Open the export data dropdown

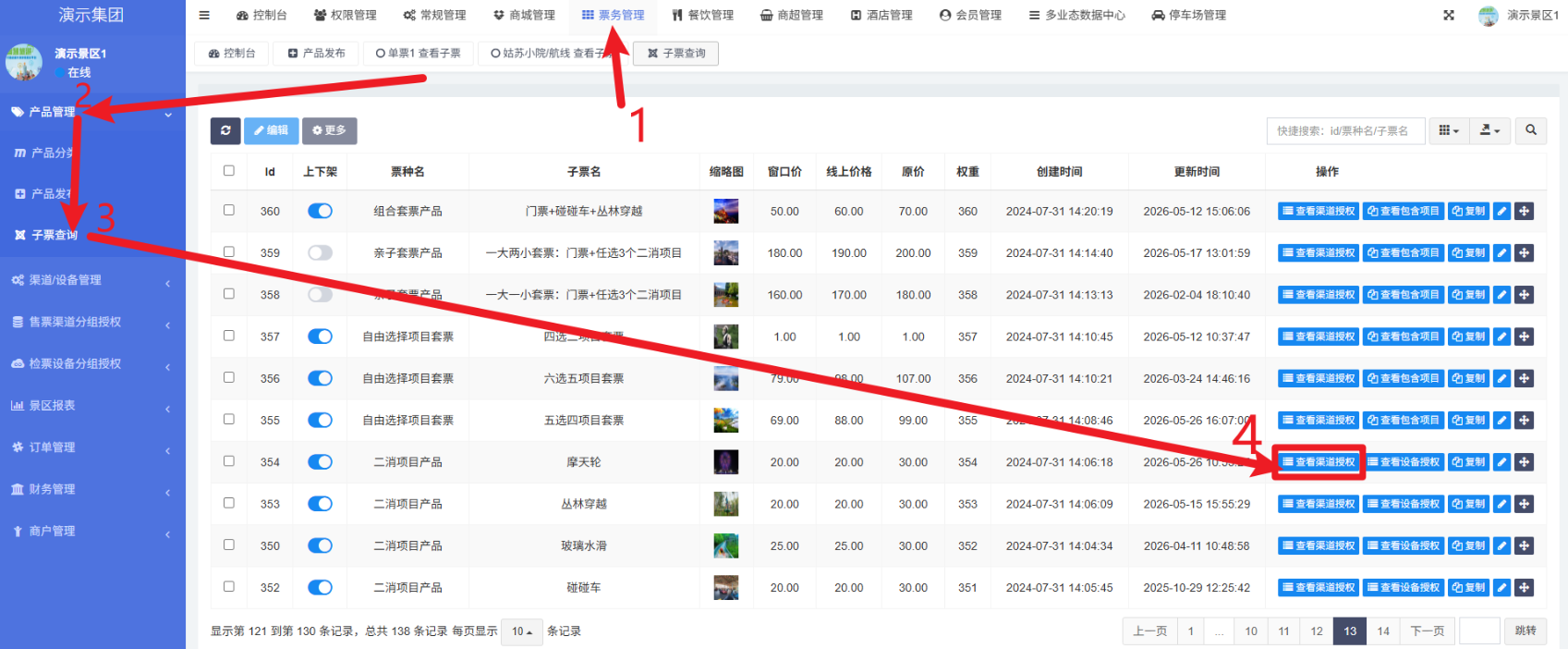tap(1489, 130)
